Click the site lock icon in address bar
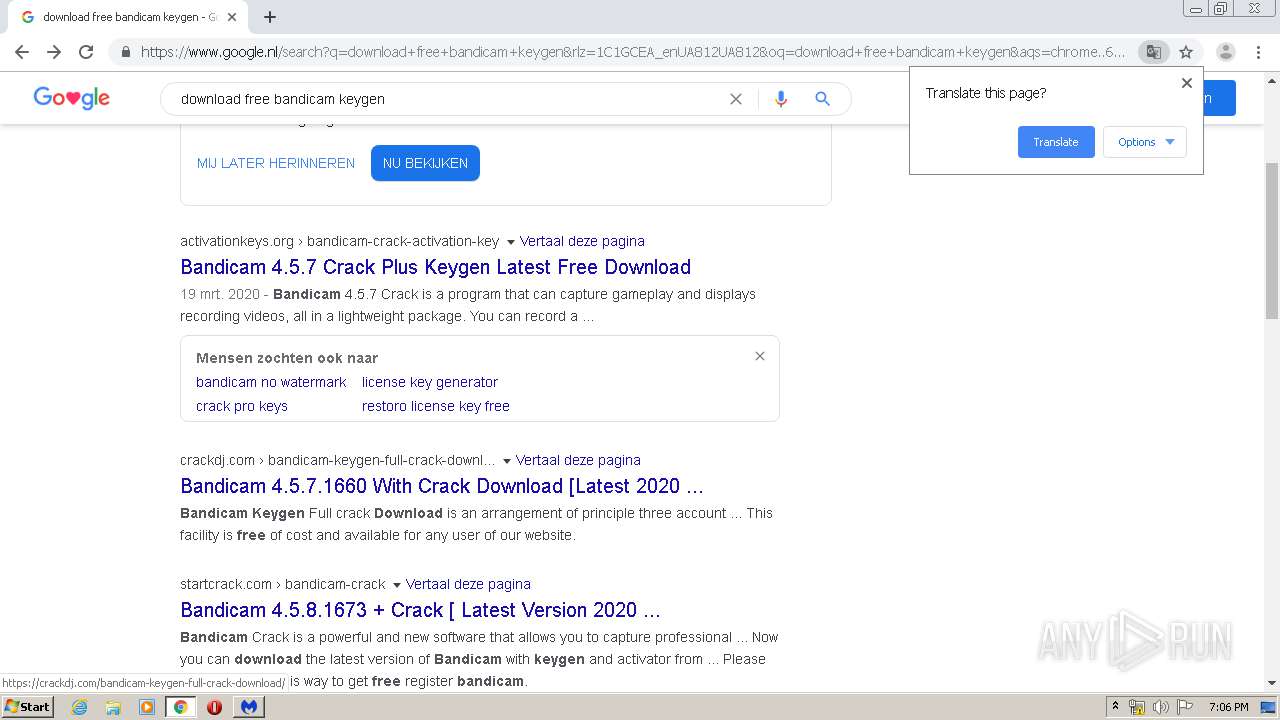 125,52
